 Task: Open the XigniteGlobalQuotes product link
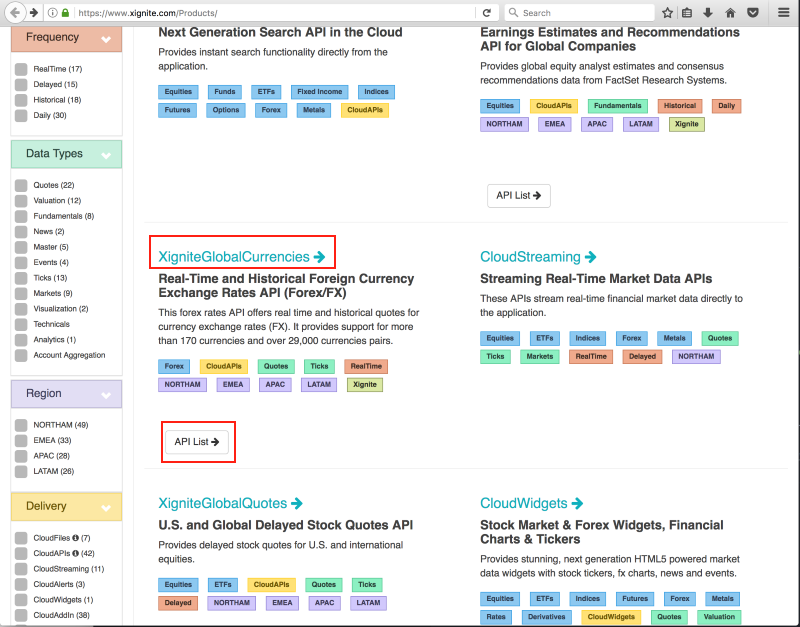230,503
